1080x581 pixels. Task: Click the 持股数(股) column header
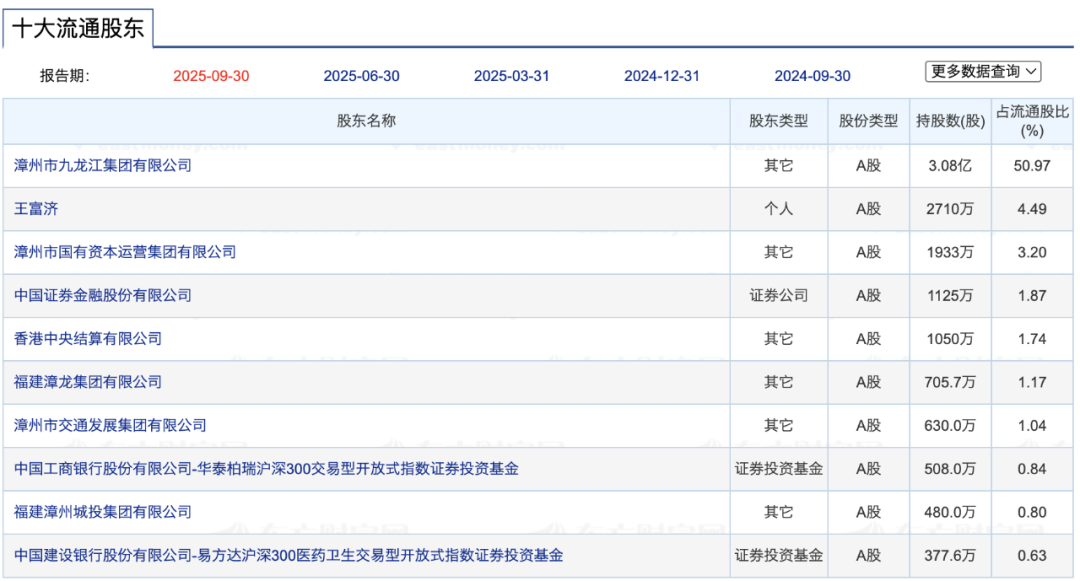coord(950,121)
